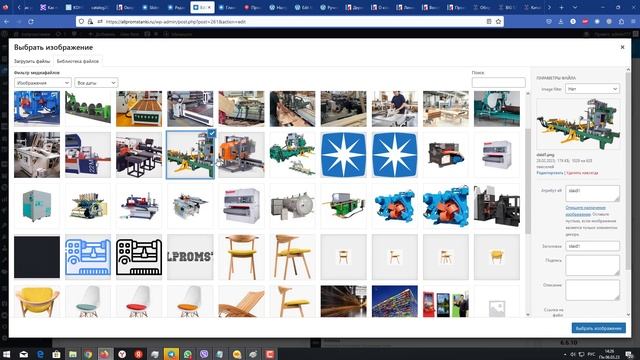Click the Подпись text area
The width and height of the screenshot is (640, 360).
(592, 265)
